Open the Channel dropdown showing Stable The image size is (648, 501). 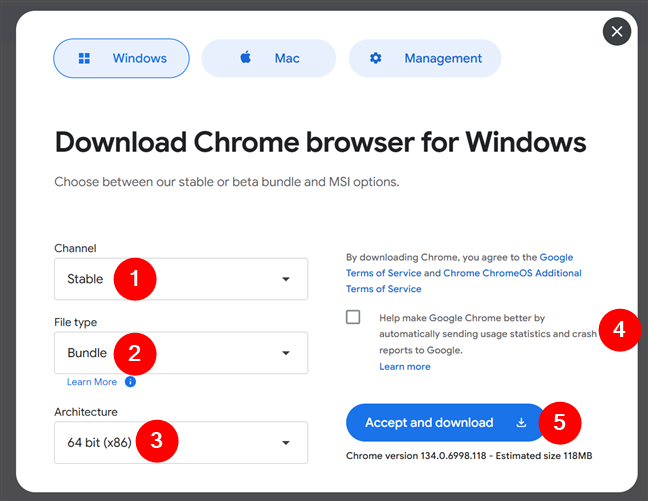(x=181, y=279)
